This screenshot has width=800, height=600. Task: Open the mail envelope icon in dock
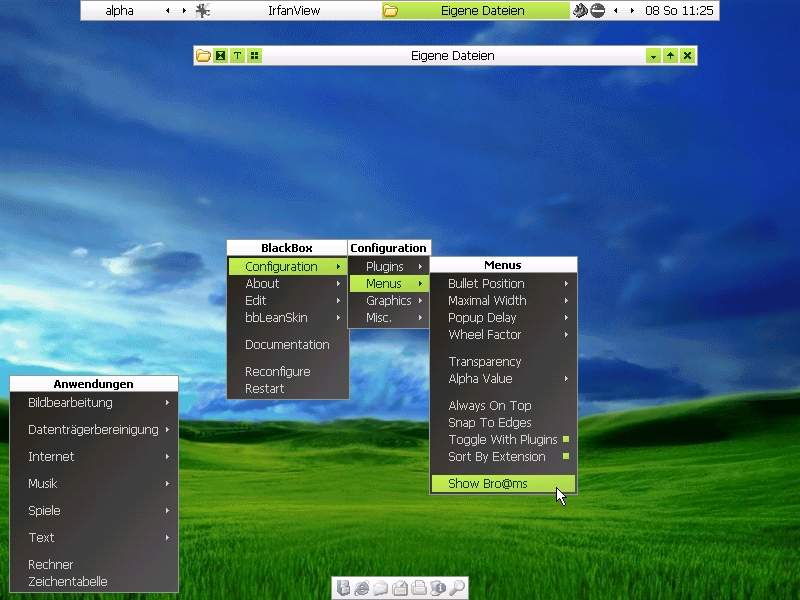pos(381,588)
